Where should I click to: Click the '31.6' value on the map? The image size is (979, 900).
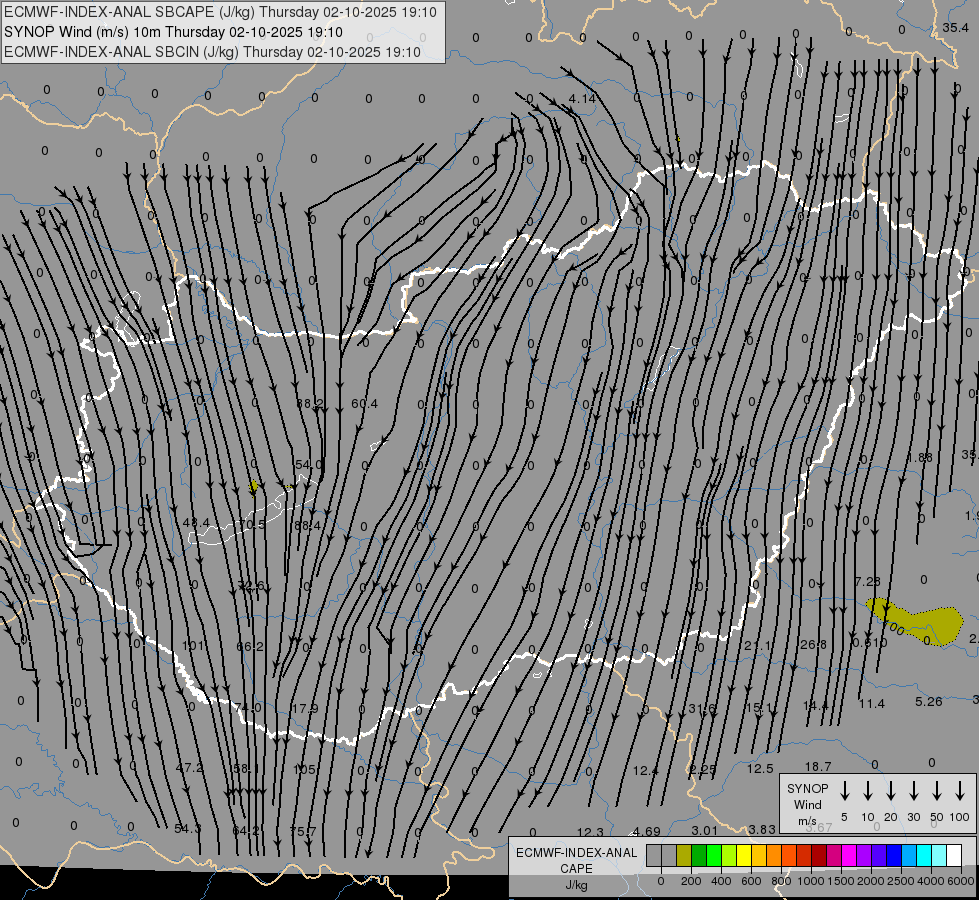pos(702,709)
